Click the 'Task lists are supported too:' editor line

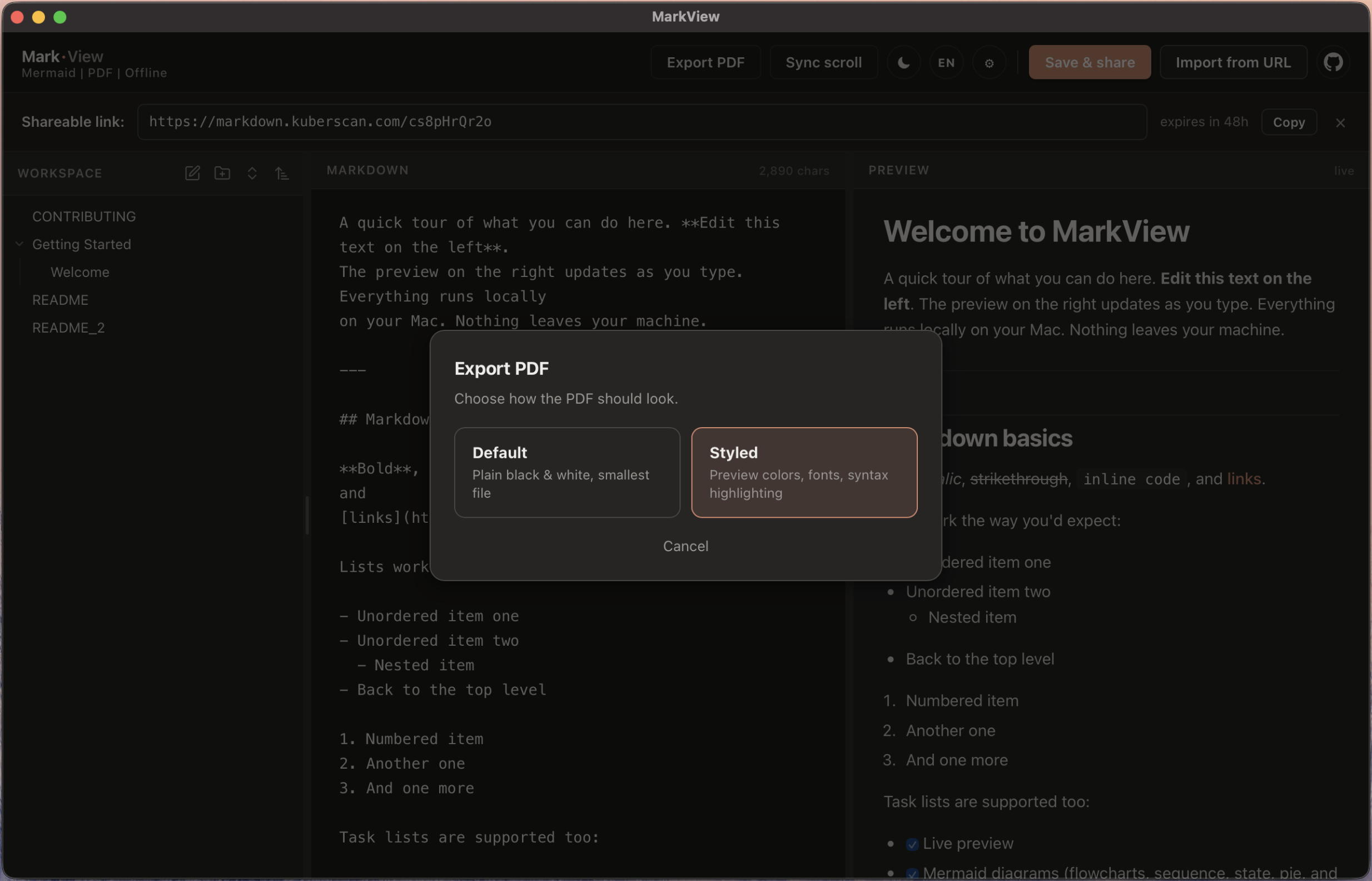pos(469,838)
